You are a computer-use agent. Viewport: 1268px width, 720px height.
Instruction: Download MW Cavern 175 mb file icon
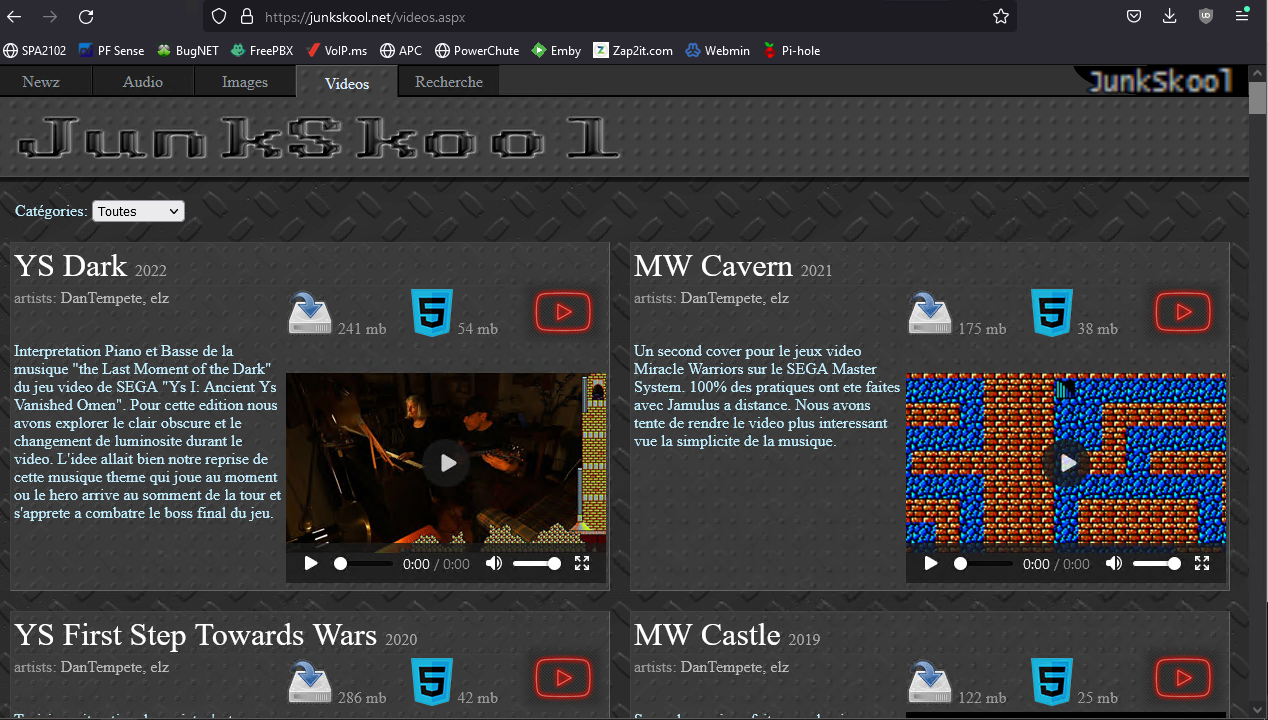point(930,313)
